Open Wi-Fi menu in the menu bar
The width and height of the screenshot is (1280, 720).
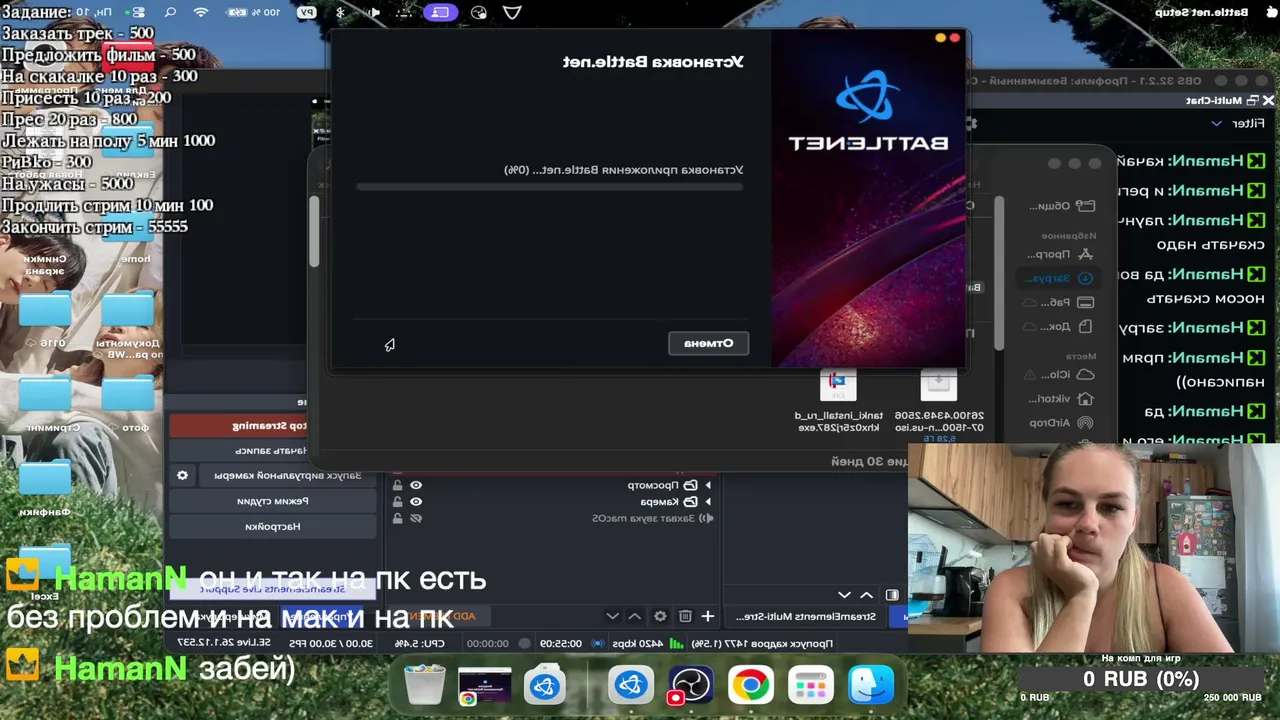click(x=201, y=13)
